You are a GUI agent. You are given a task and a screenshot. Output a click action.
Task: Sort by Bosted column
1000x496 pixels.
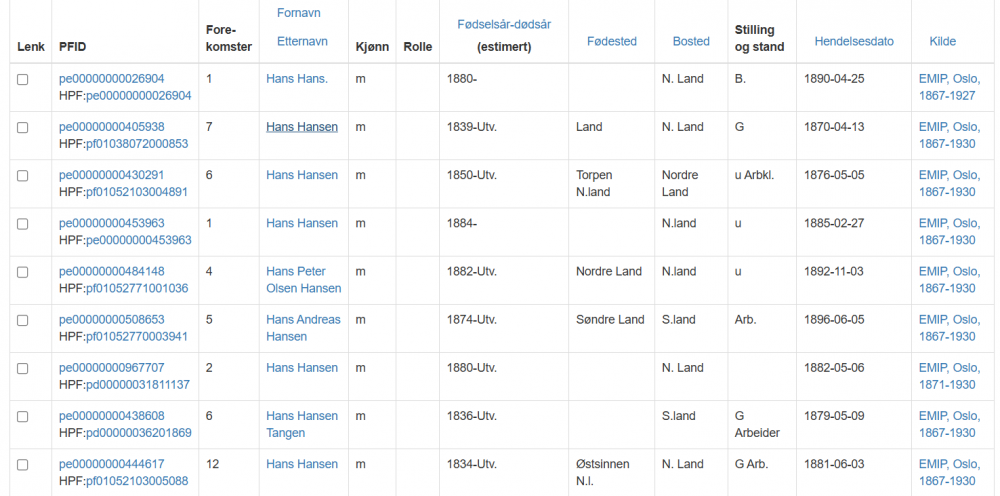pos(691,42)
